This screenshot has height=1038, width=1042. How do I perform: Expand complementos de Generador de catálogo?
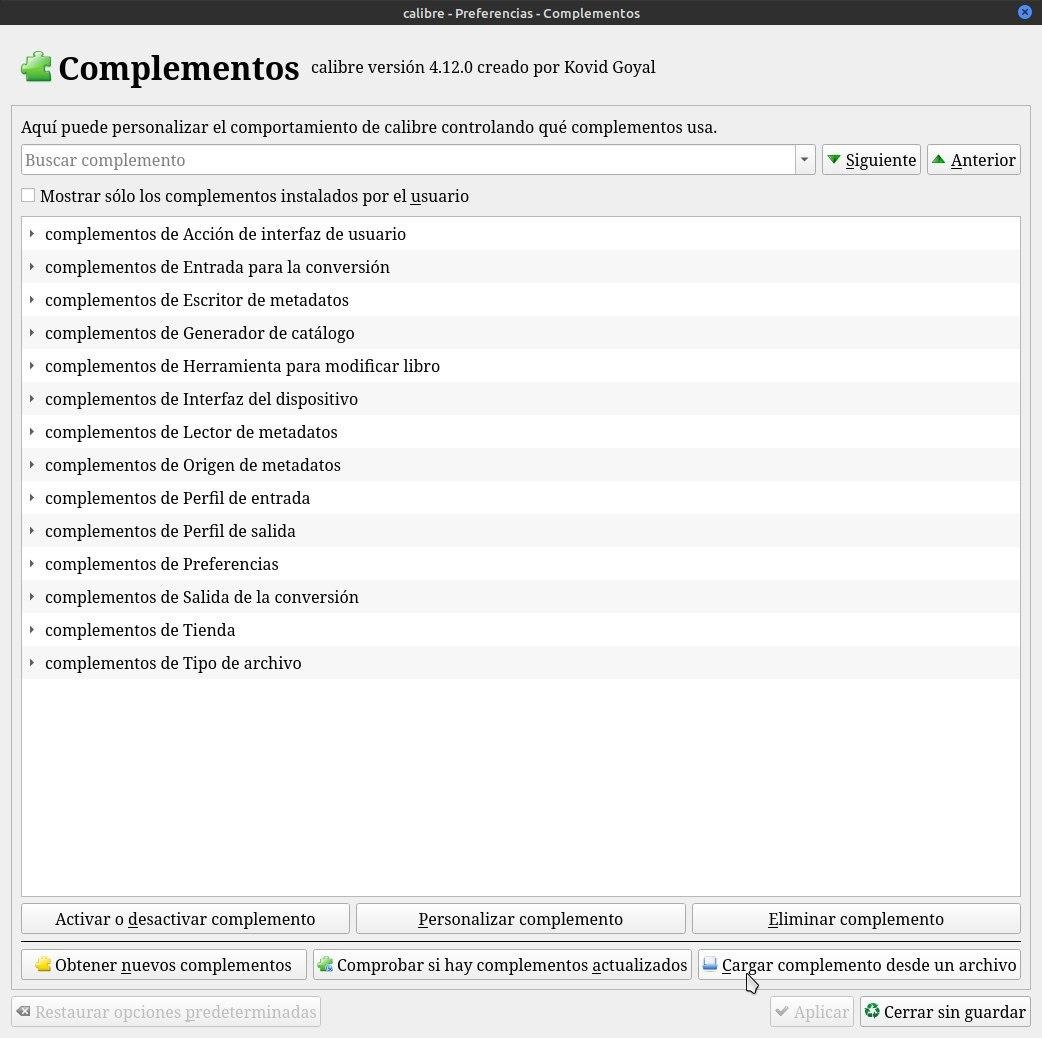pos(31,333)
